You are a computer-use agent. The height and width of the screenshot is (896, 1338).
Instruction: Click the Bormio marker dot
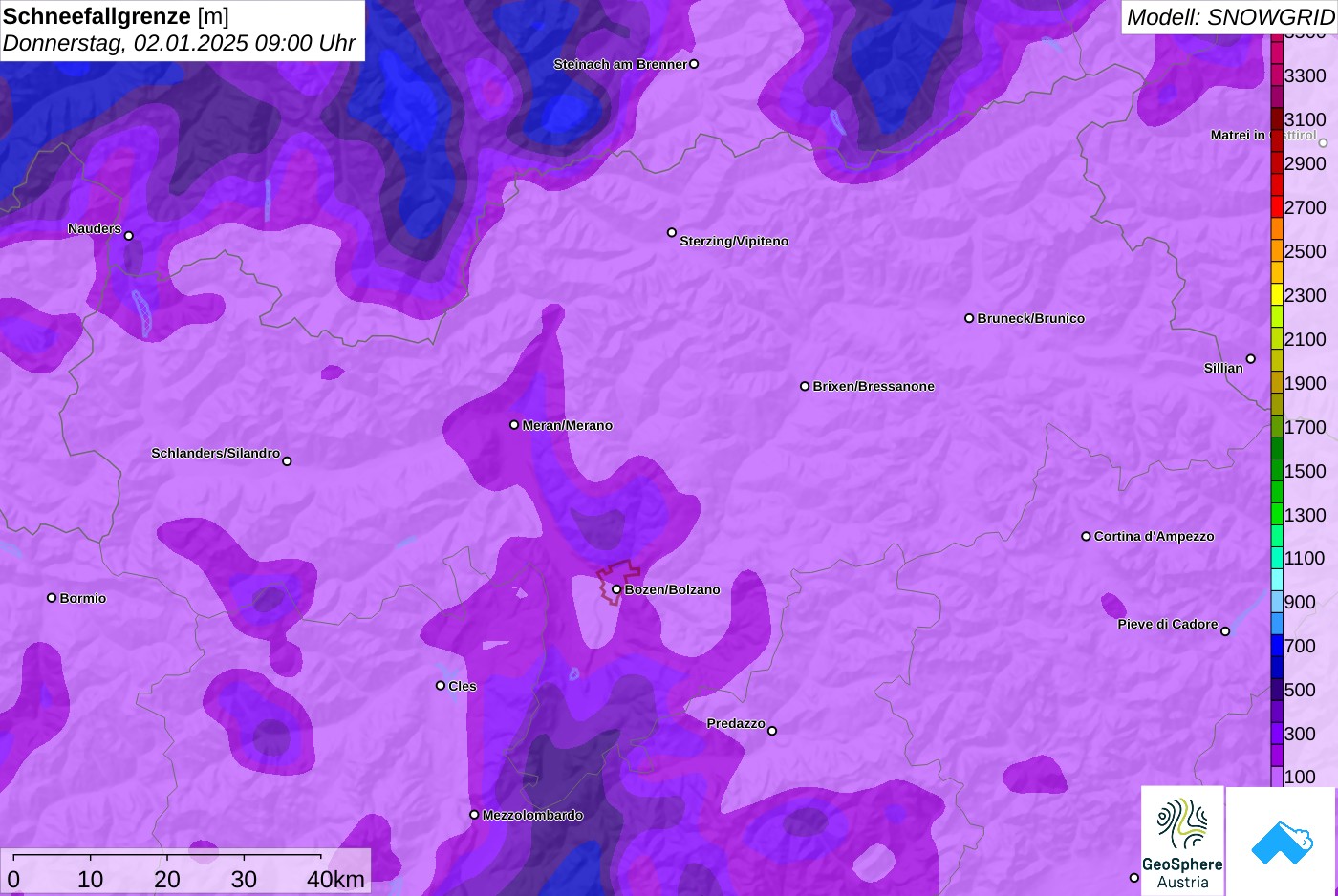pyautogui.click(x=52, y=598)
